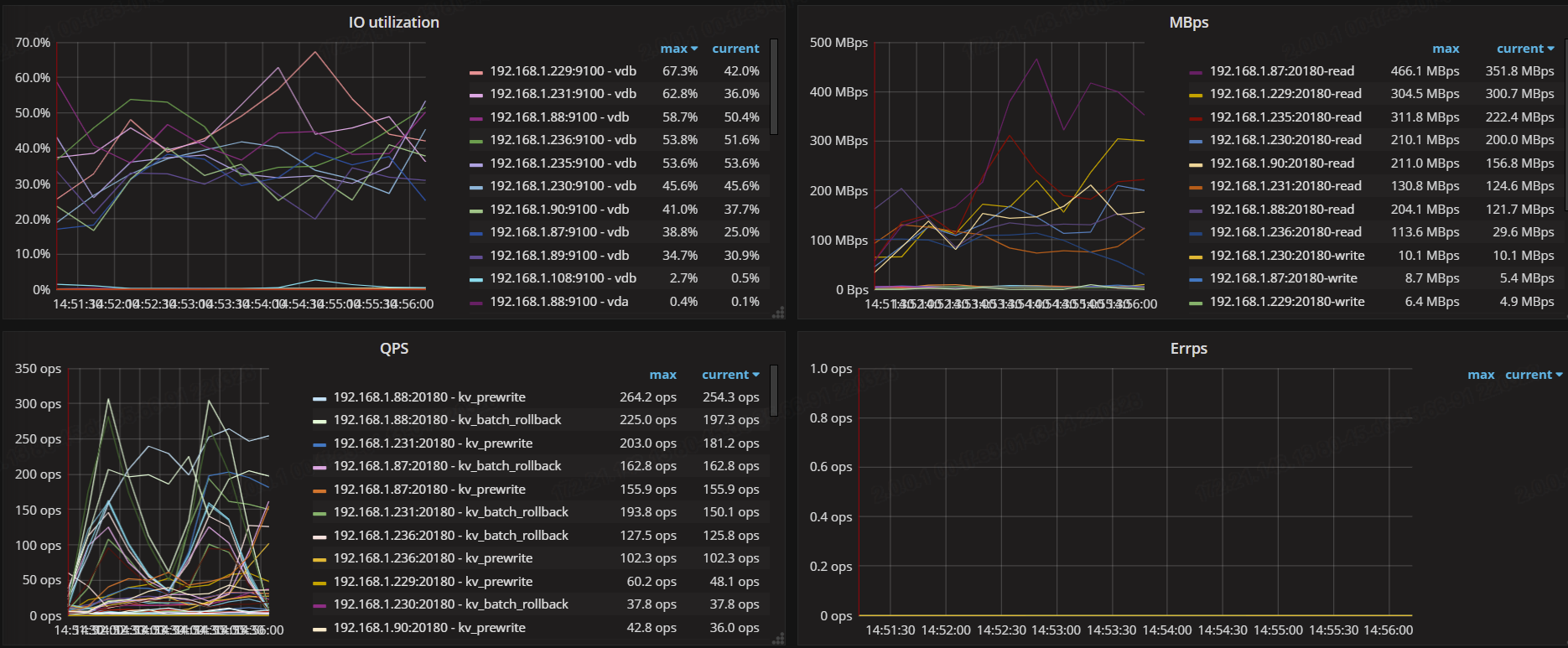Toggle the 192.168.1.231:9100 - vdb series
The width and height of the screenshot is (1568, 648).
(x=563, y=94)
